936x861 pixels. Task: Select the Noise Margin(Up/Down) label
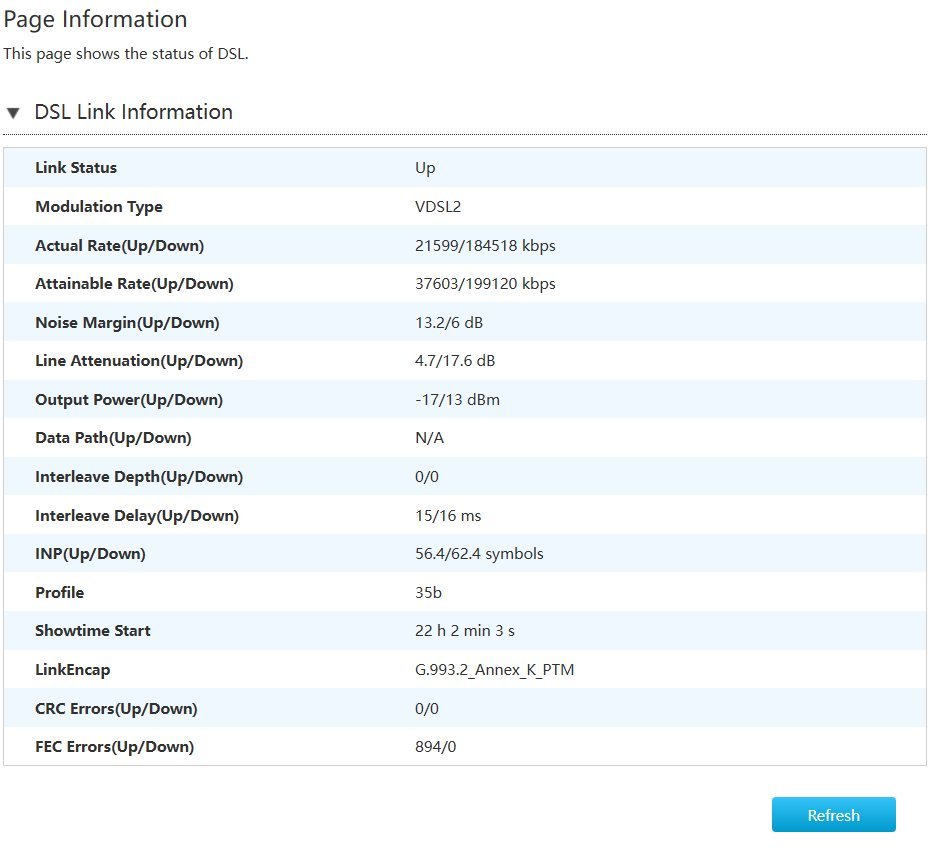(127, 323)
